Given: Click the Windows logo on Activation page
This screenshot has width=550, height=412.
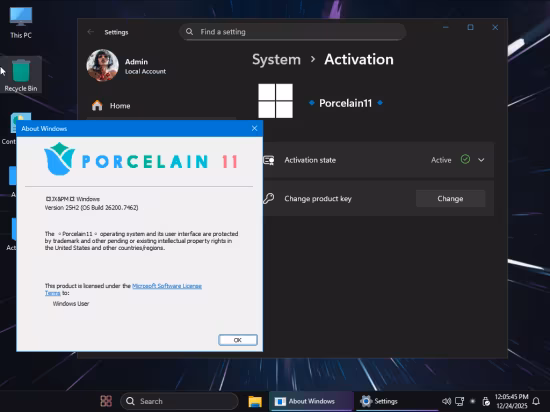Looking at the screenshot, I should (275, 101).
